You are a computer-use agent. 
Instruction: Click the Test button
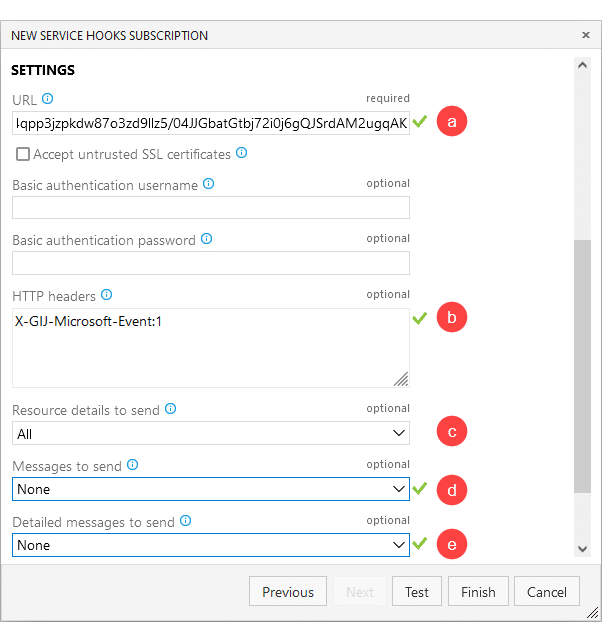pyautogui.click(x=417, y=591)
